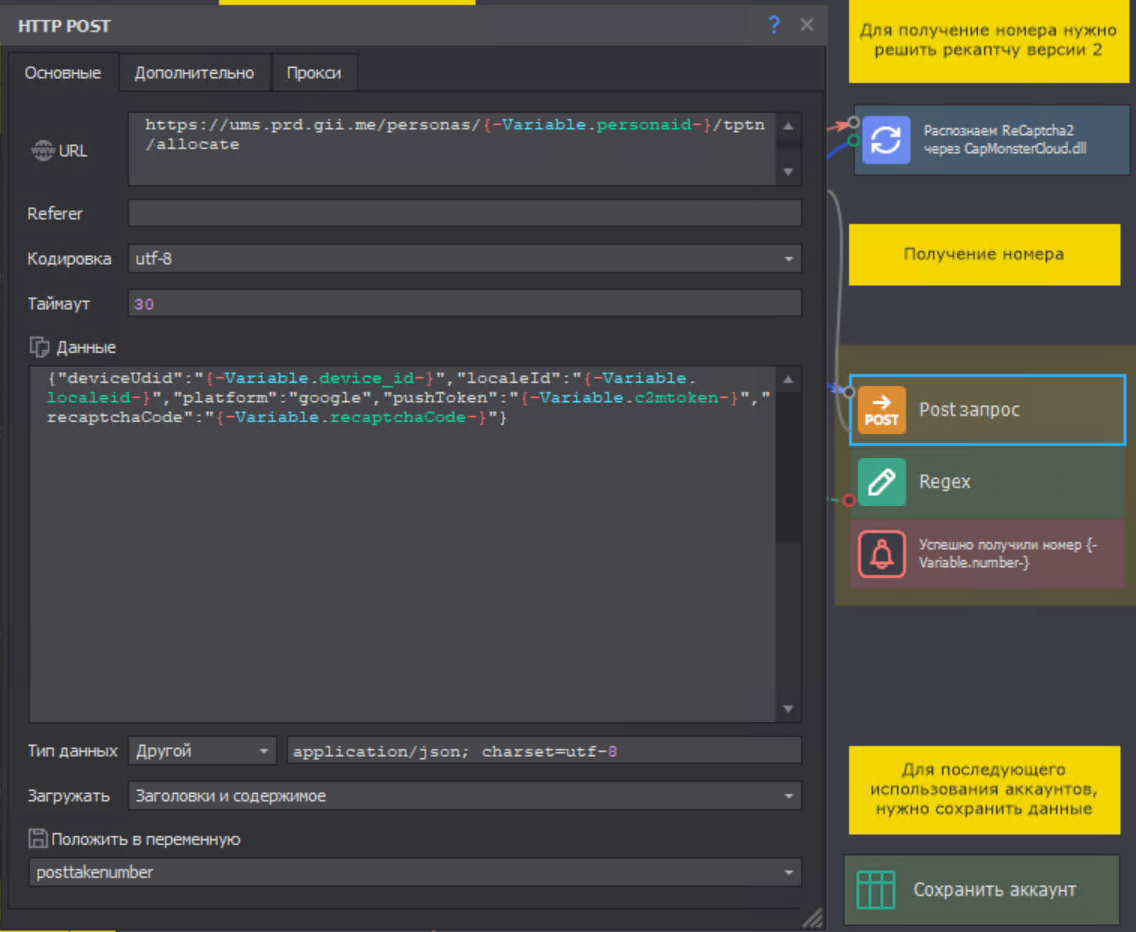
Task: Click the Таймаут field showing 30
Action: coord(464,304)
